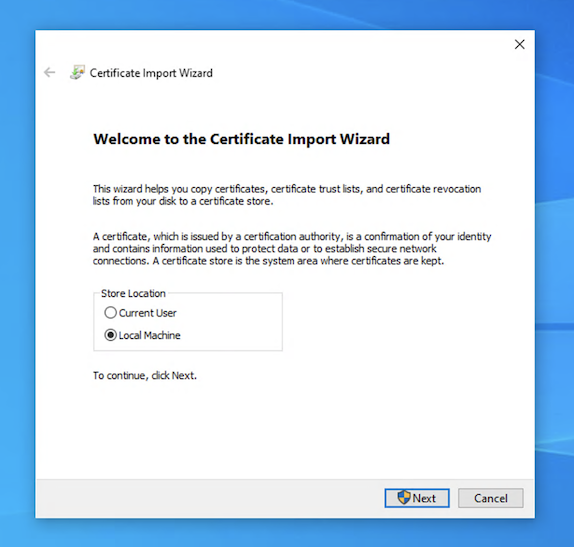Choose the Local Machine label text

pos(149,335)
